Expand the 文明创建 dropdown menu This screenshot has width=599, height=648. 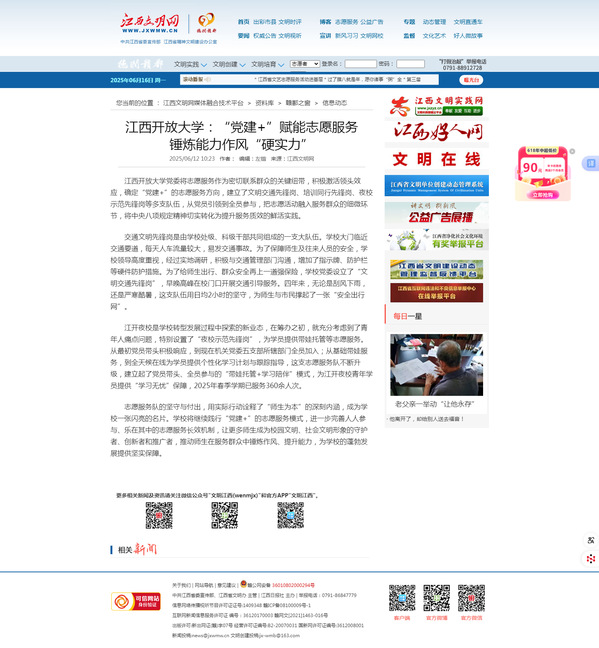(229, 64)
